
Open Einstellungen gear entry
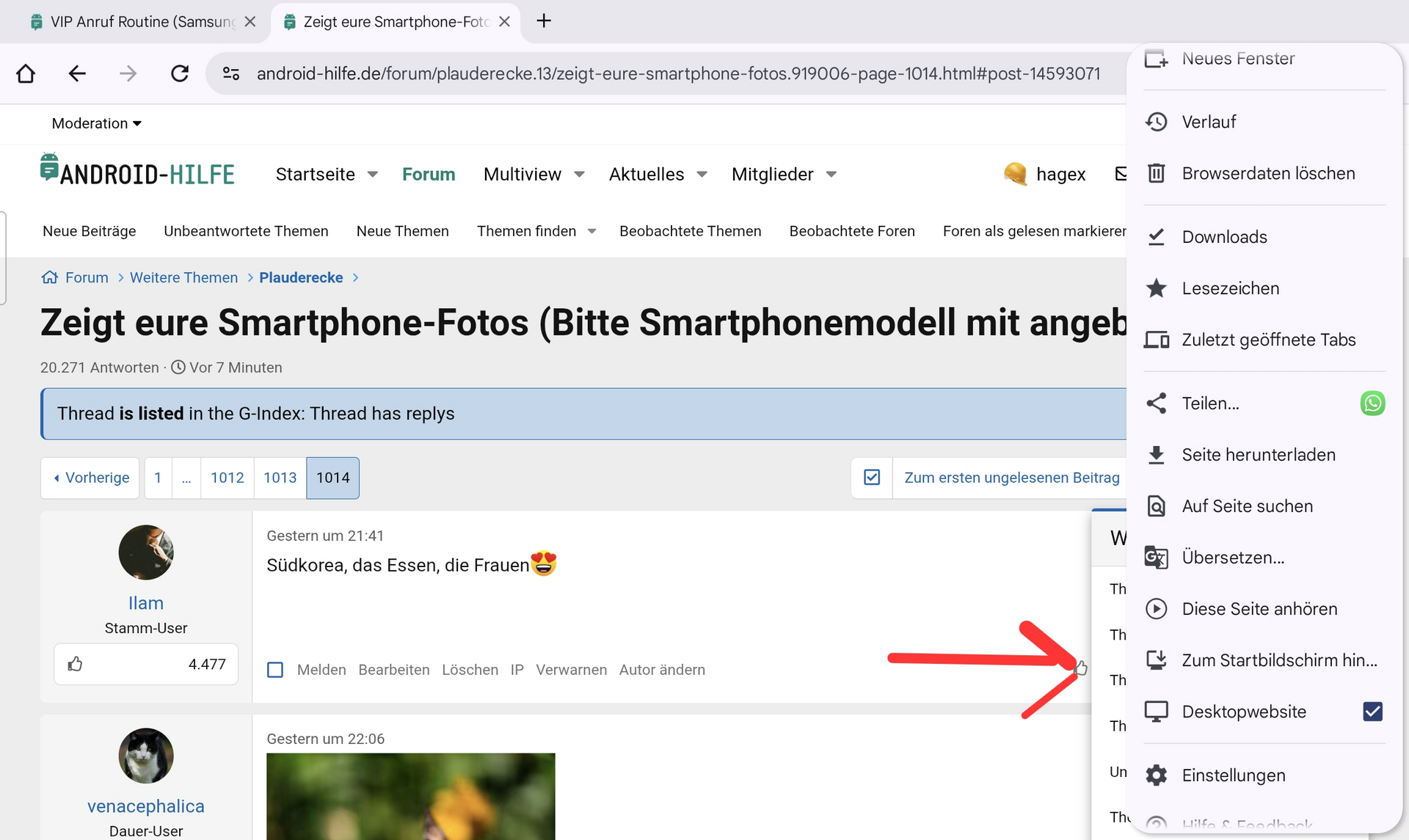pos(1233,775)
